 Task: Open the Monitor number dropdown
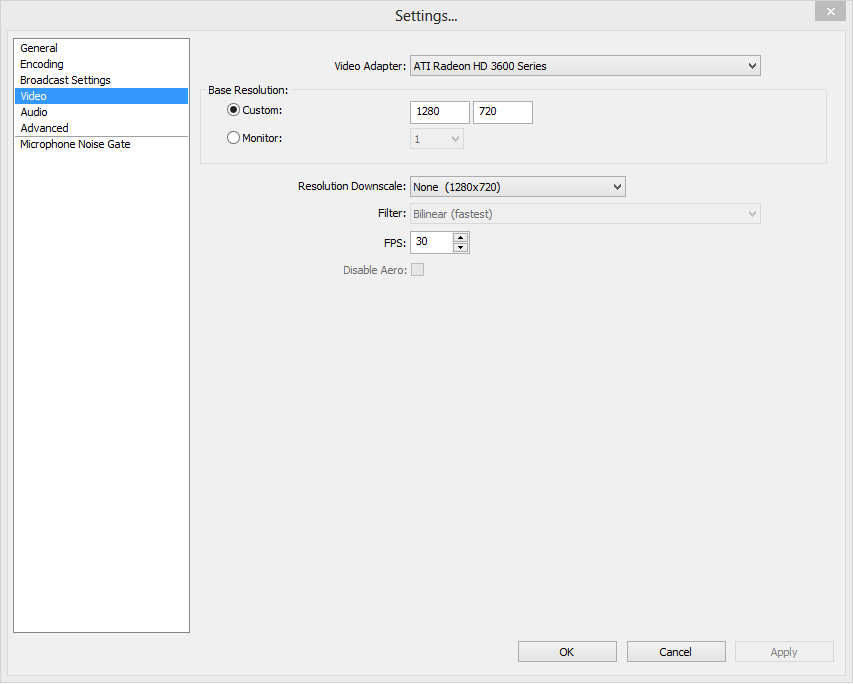(437, 139)
